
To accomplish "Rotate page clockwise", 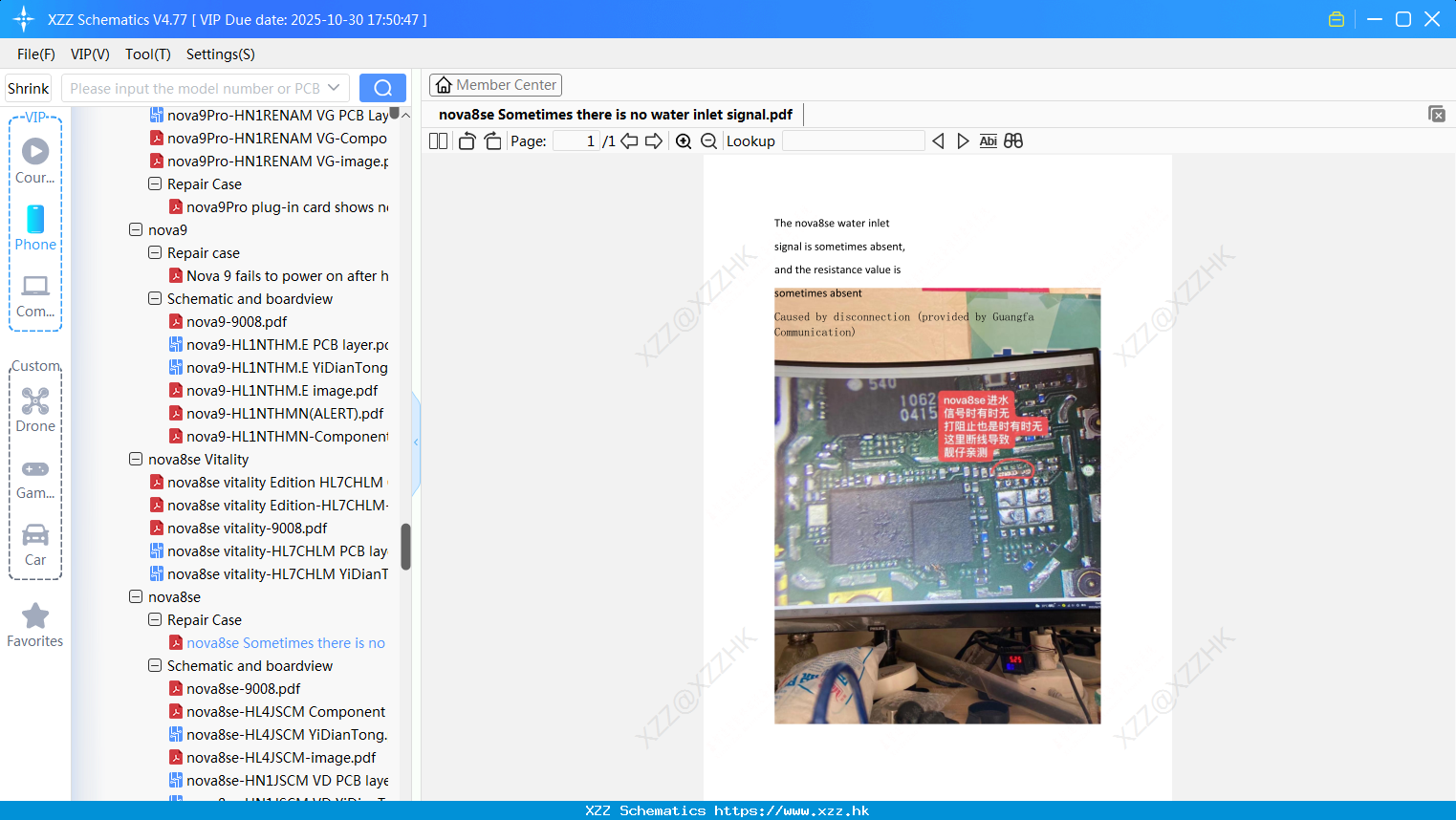I will click(x=492, y=140).
